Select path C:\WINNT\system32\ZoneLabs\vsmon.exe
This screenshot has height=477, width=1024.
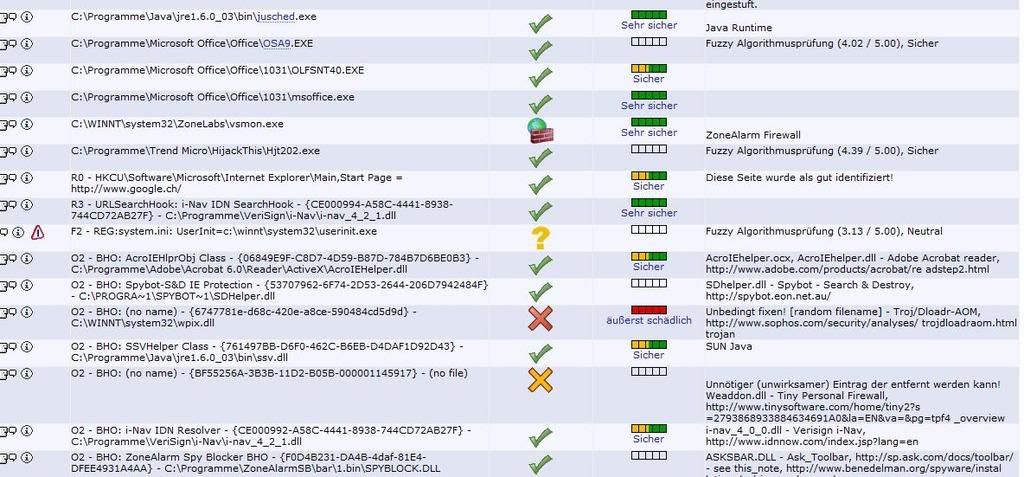click(x=178, y=123)
